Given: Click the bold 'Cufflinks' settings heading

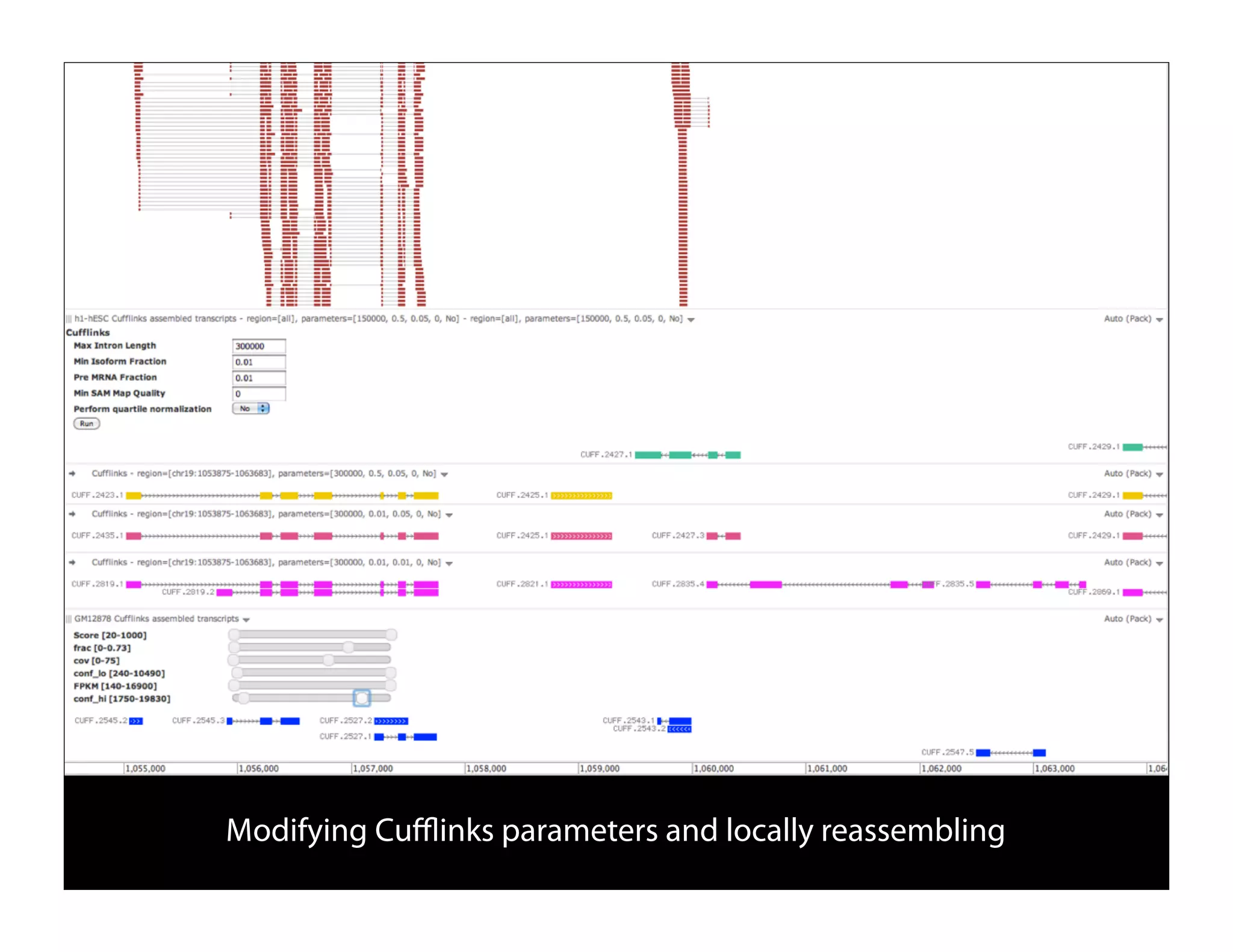Looking at the screenshot, I should [88, 333].
